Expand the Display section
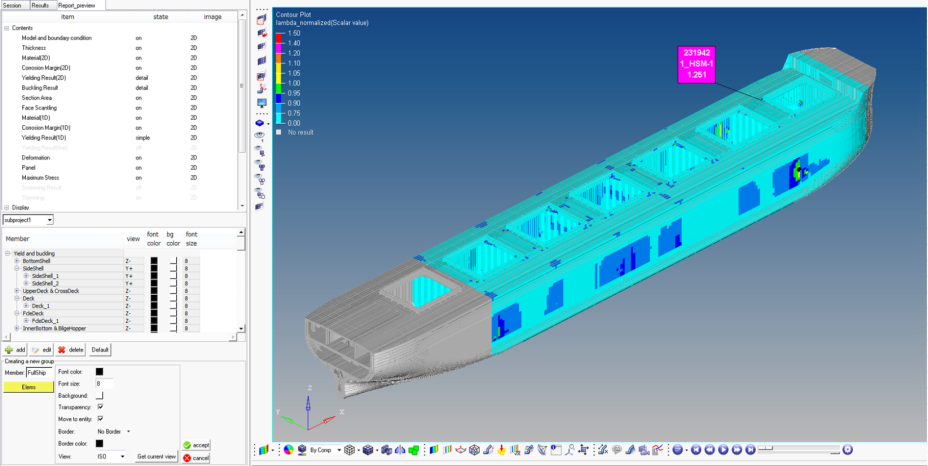This screenshot has width=928, height=466. 7,208
